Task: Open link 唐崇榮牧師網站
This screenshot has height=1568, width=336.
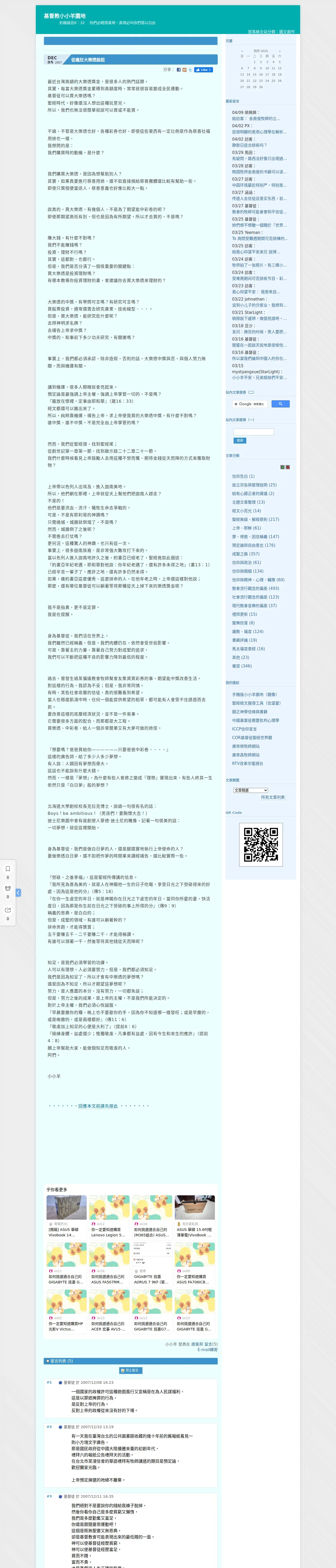Action: click(x=246, y=746)
